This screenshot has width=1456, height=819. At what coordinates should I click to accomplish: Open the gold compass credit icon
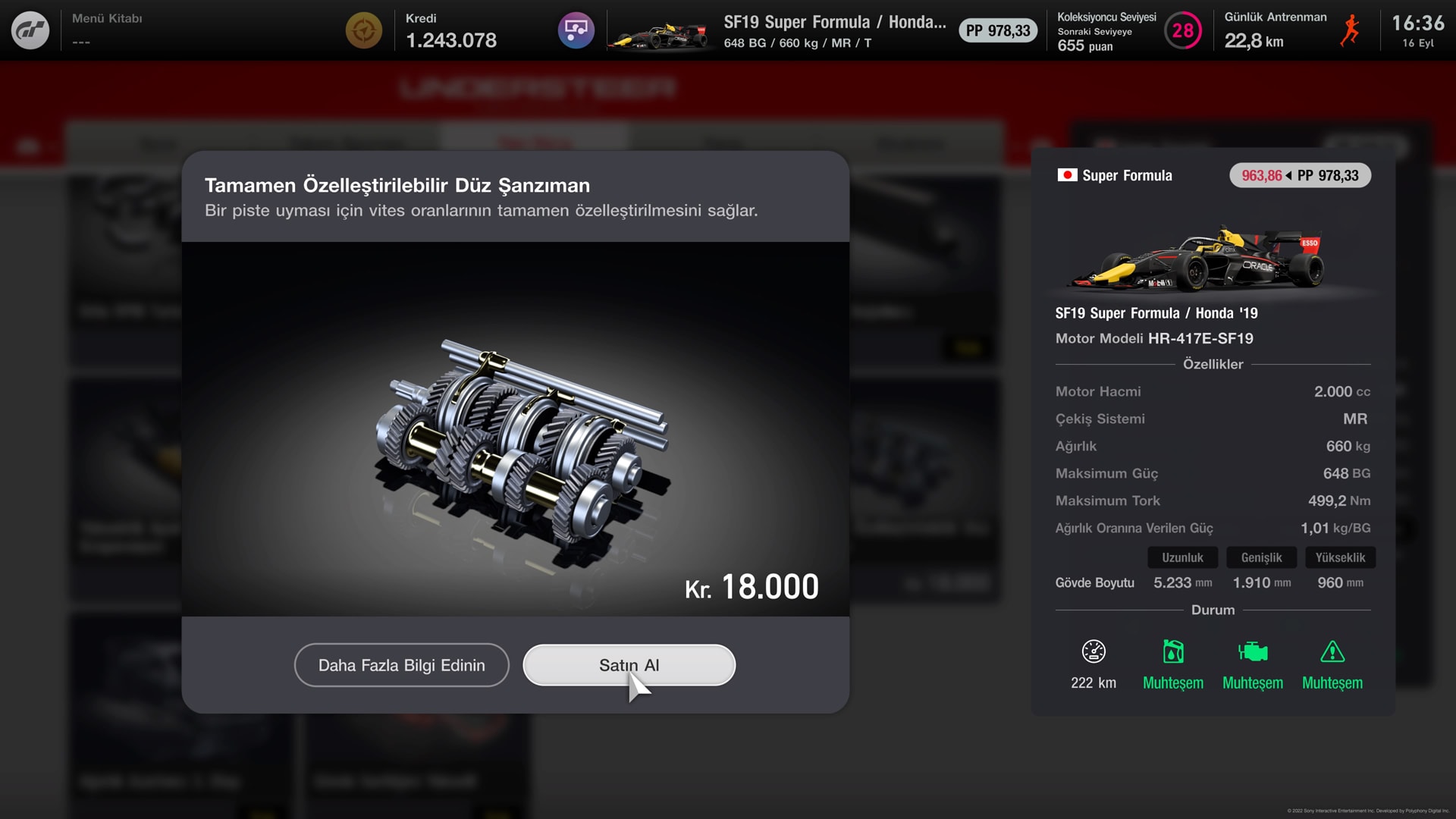364,30
